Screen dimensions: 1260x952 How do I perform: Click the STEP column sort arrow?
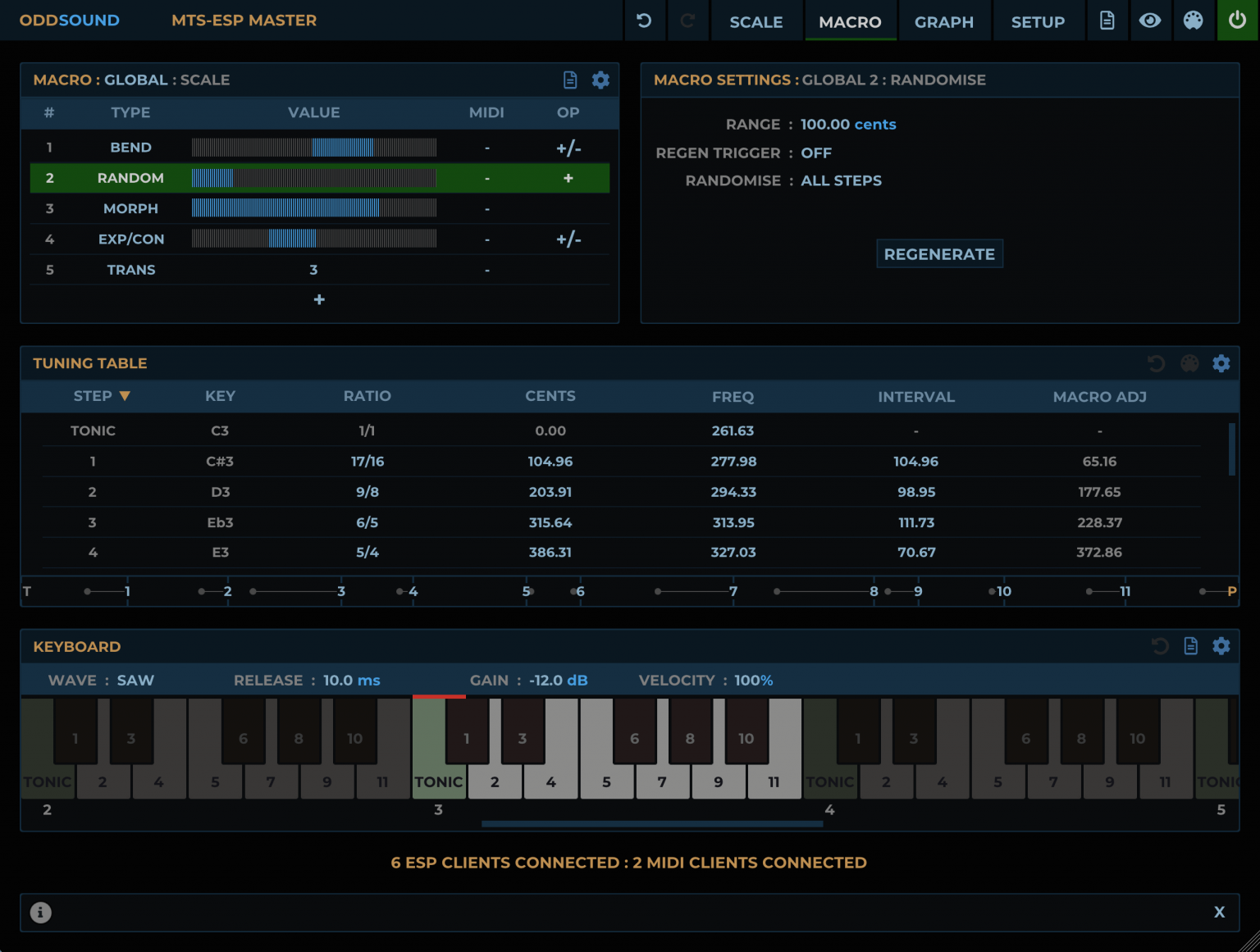[x=126, y=395]
